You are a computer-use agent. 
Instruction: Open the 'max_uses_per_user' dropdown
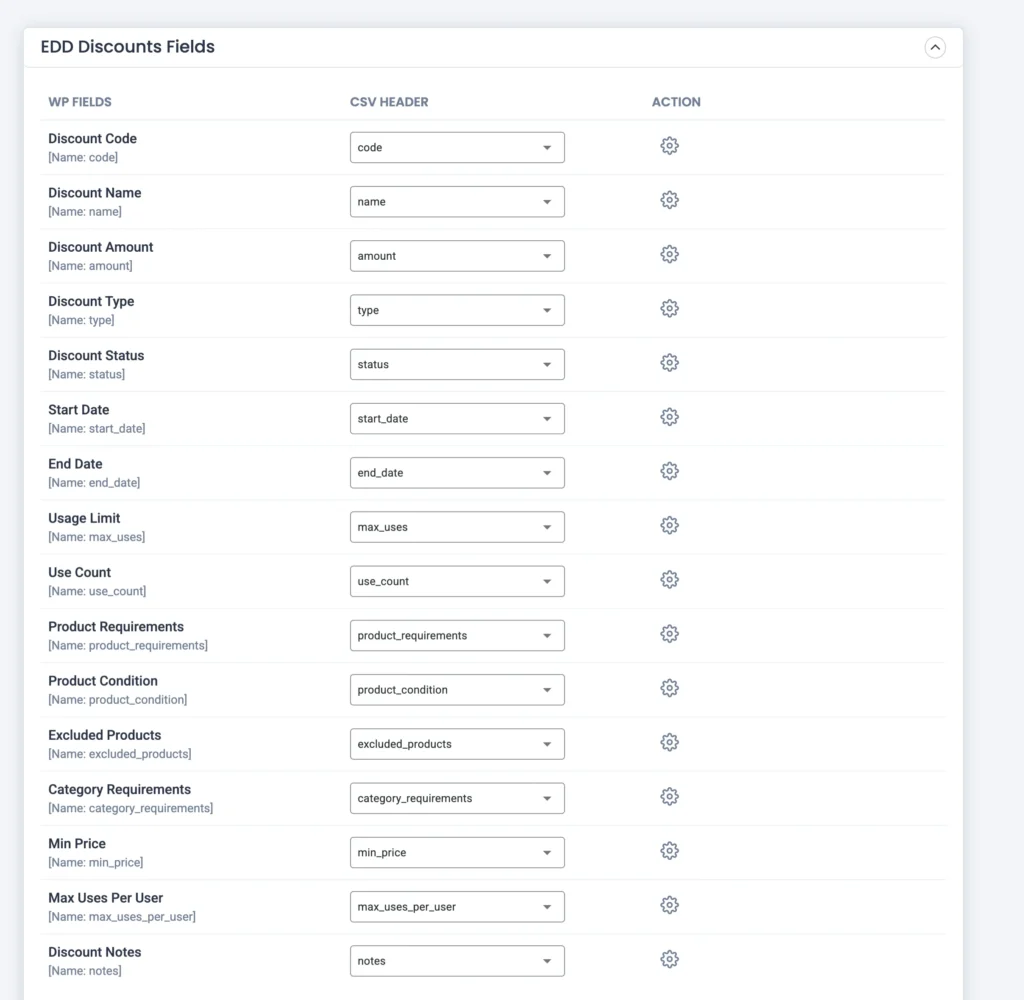457,907
